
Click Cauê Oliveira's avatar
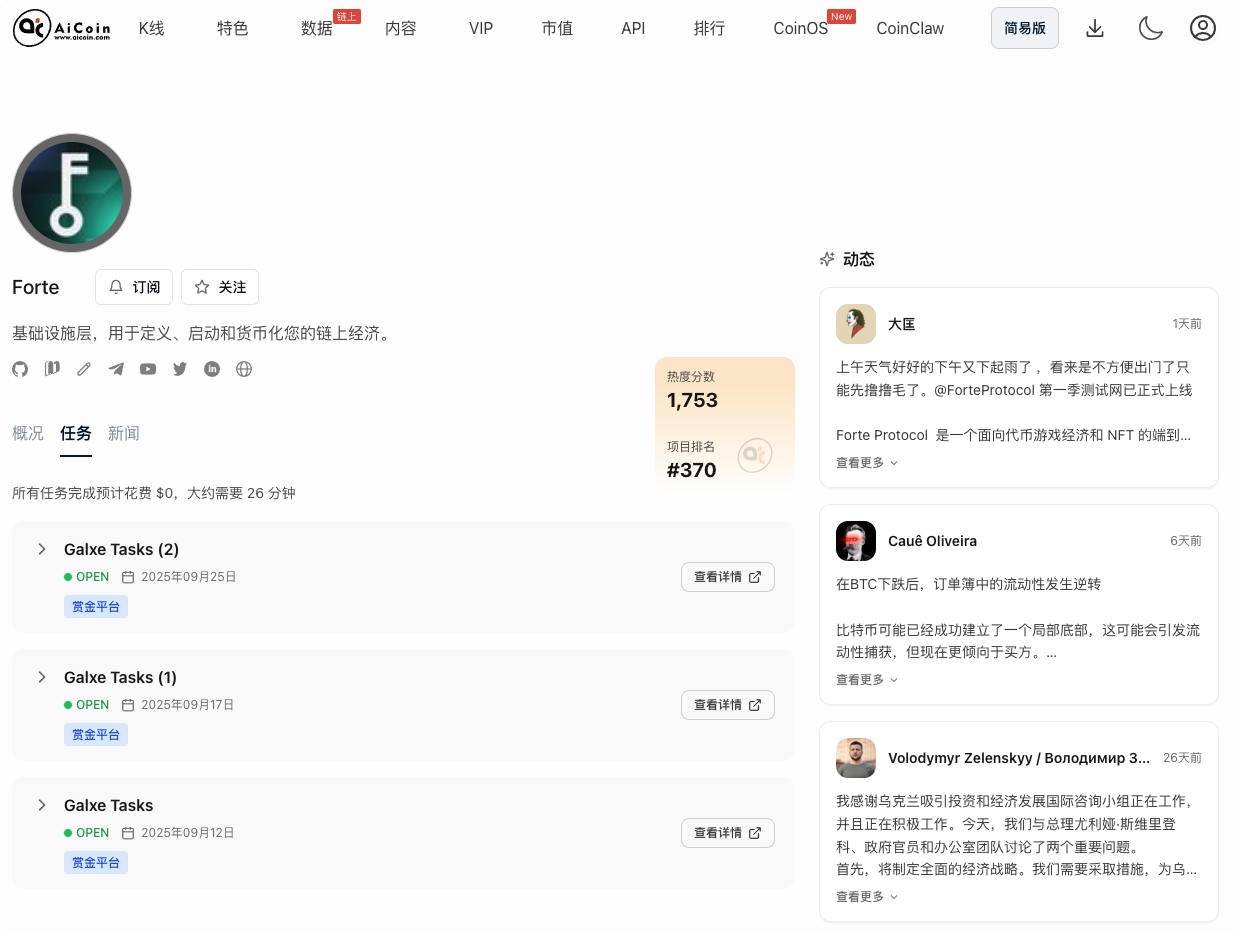pyautogui.click(x=856, y=541)
